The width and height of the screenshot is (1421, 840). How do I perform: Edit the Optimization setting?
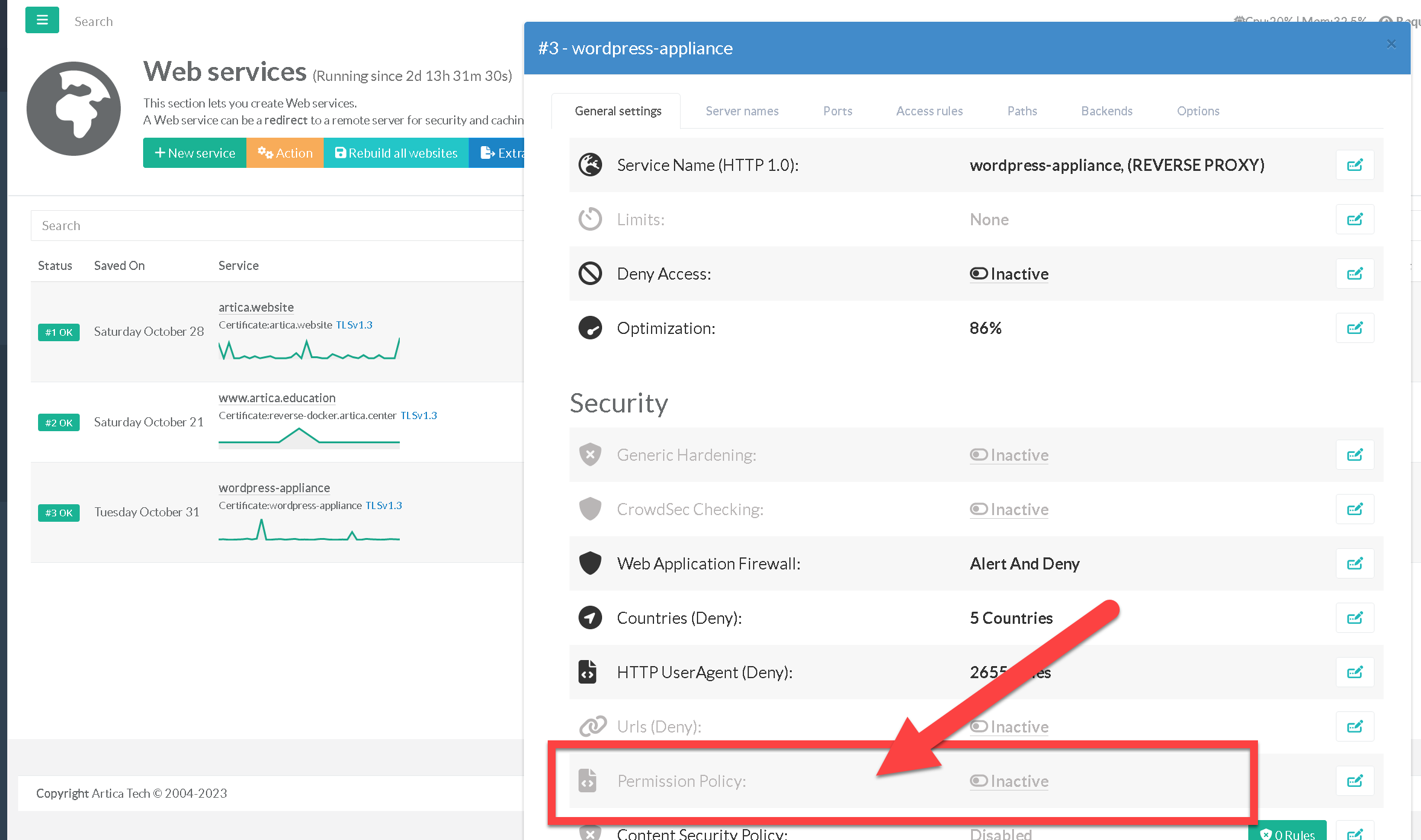pos(1355,328)
